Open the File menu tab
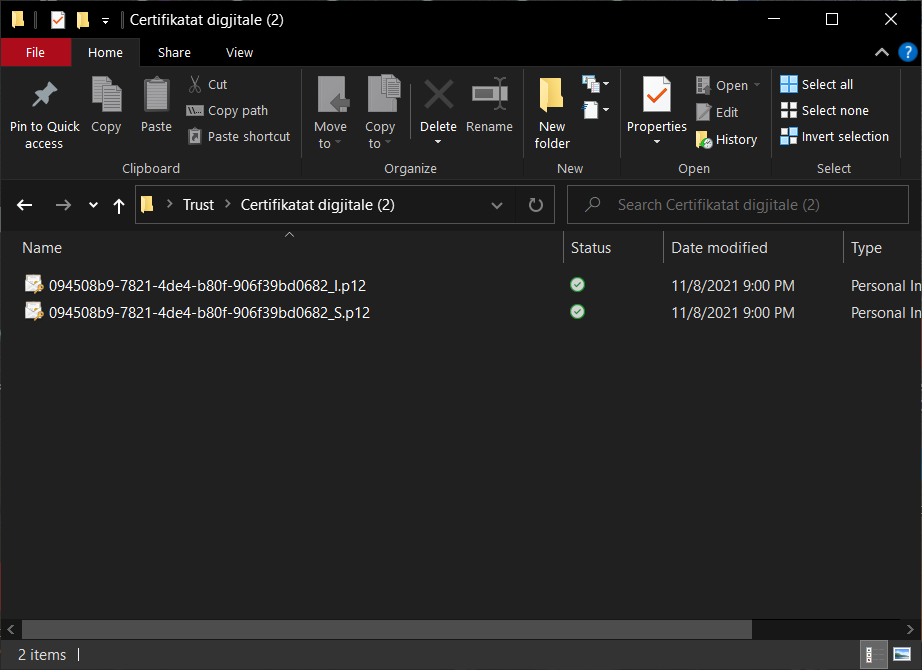The height and width of the screenshot is (670, 922). click(35, 52)
